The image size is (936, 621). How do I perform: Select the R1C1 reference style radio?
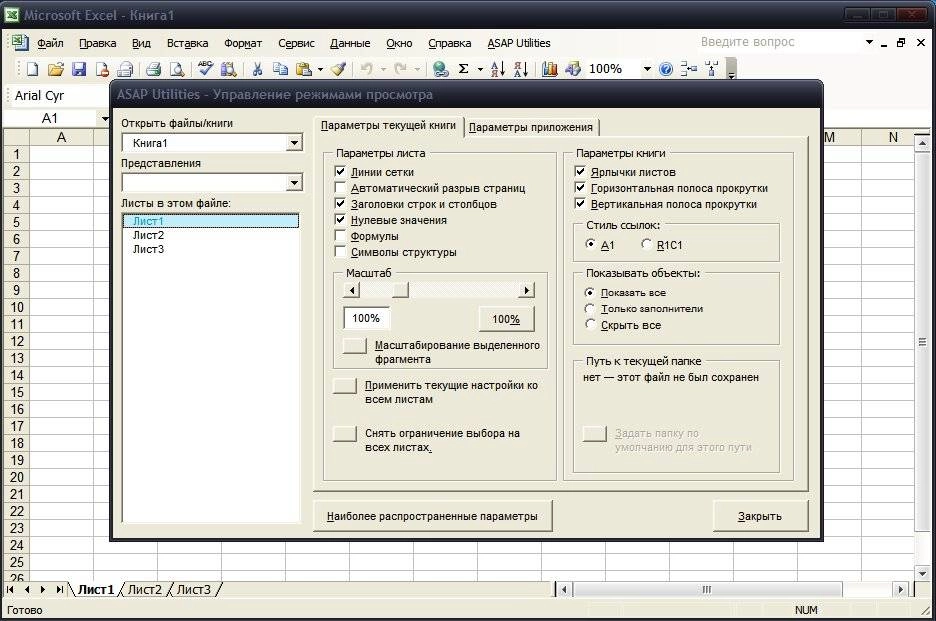[x=646, y=244]
